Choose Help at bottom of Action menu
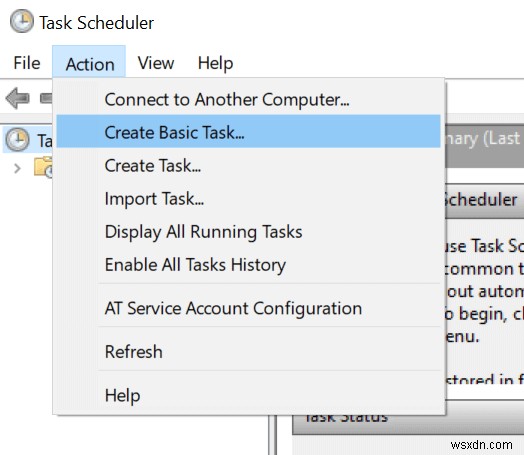The image size is (524, 455). [248, 395]
